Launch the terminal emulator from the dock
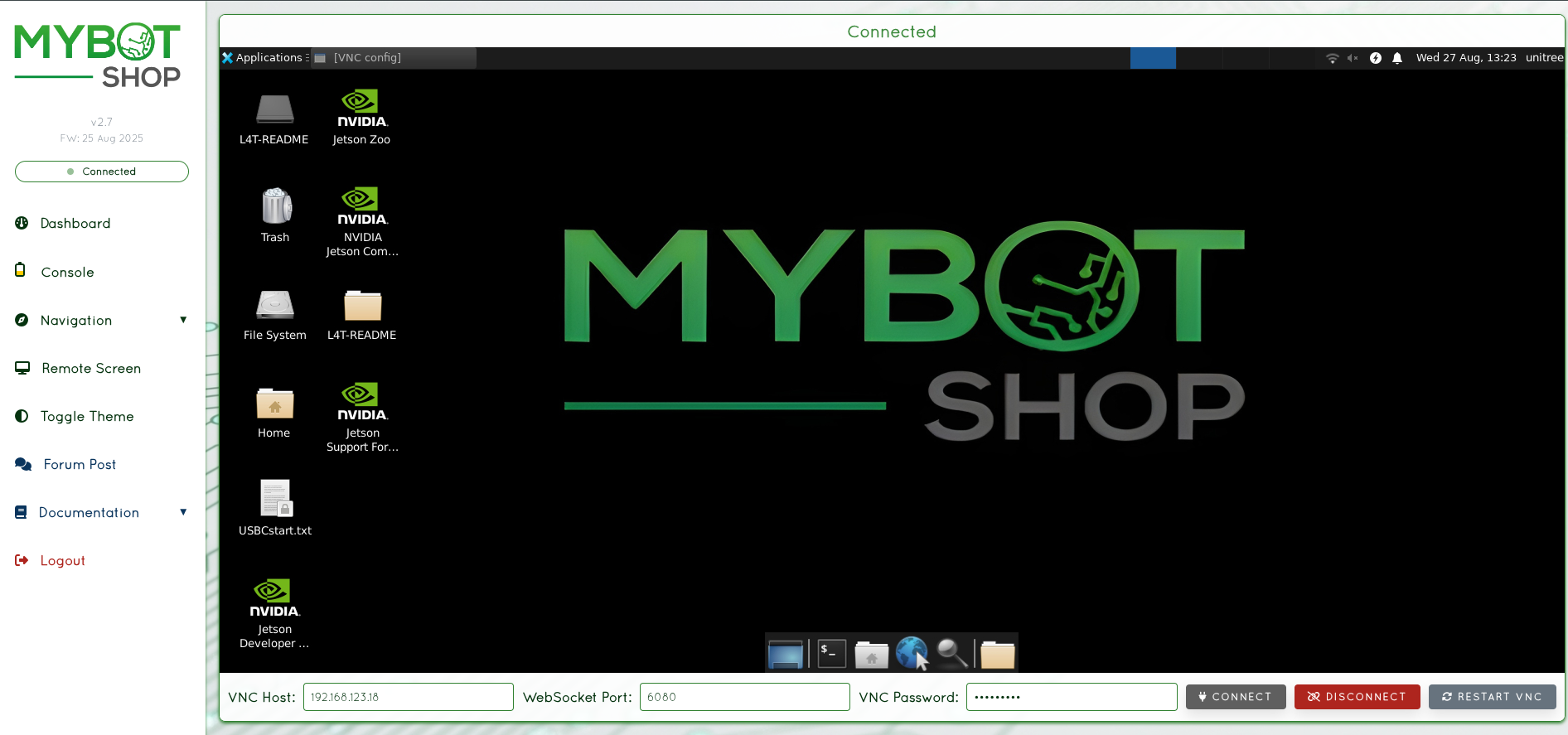This screenshot has height=735, width=1568. [x=831, y=654]
